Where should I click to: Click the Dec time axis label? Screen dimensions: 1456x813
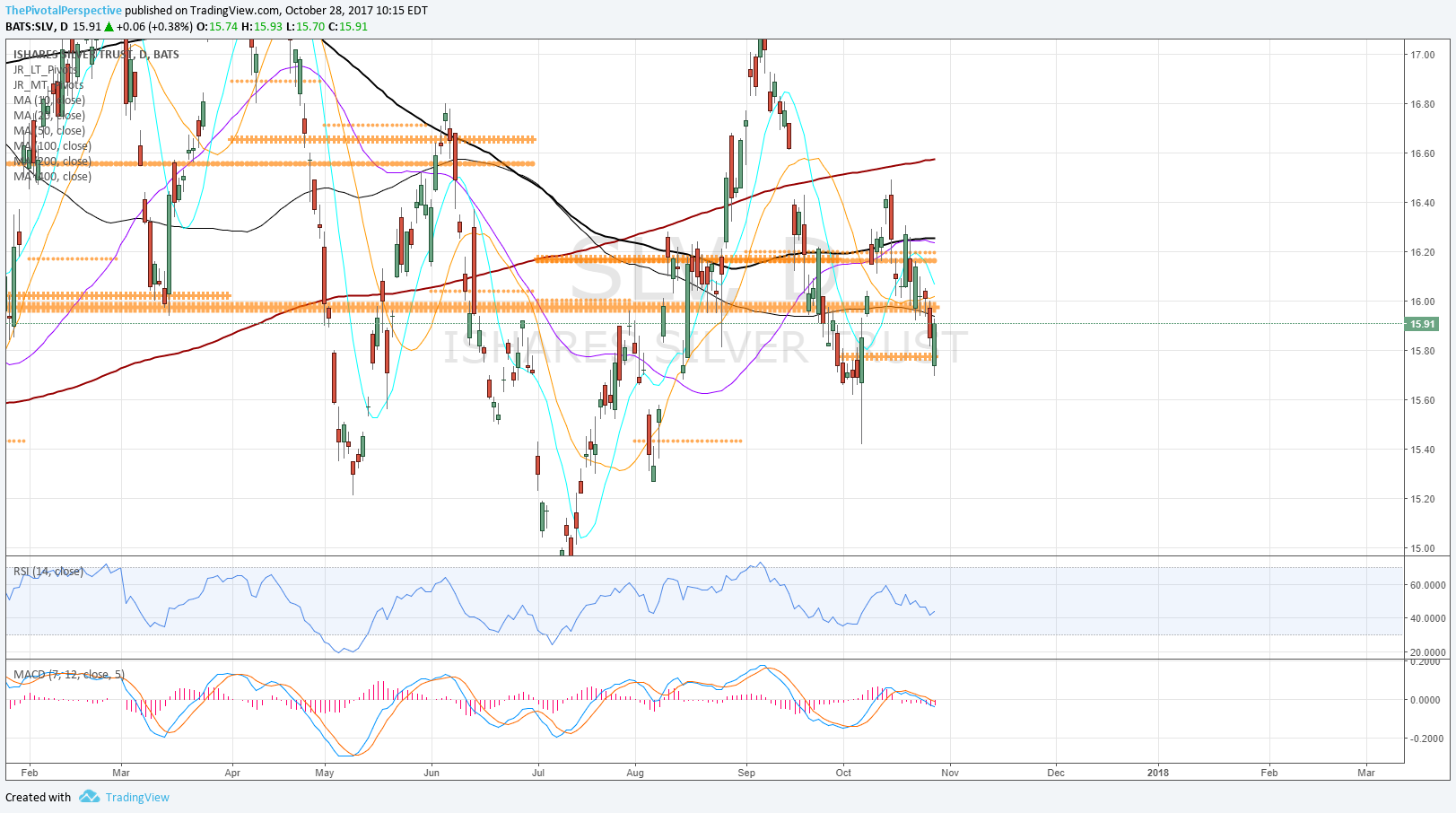coord(1056,773)
